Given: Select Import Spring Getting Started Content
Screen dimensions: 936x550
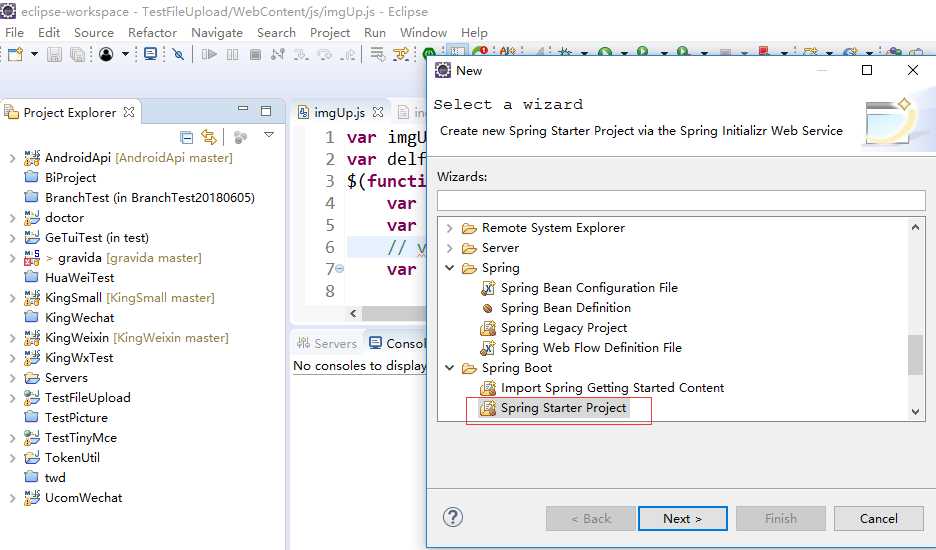Looking at the screenshot, I should tap(602, 388).
